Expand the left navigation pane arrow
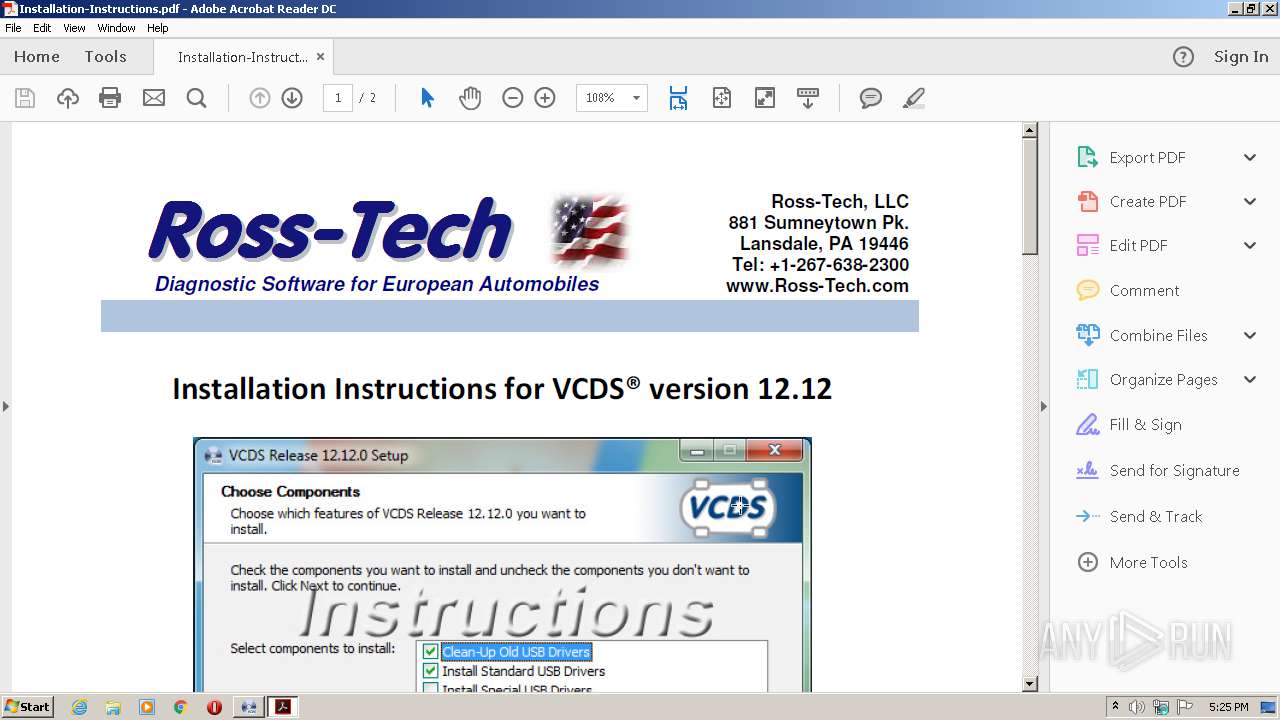 [x=6, y=406]
